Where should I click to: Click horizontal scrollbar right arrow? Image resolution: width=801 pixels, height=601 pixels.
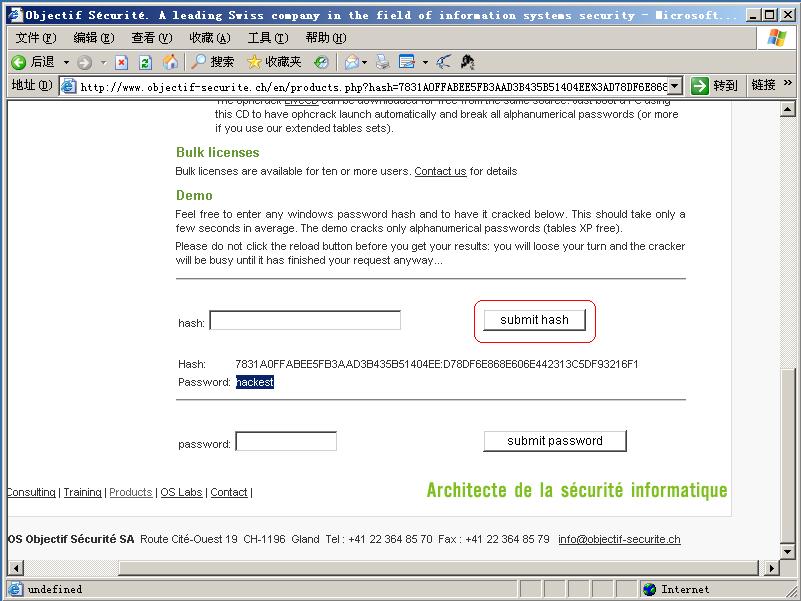coord(771,568)
